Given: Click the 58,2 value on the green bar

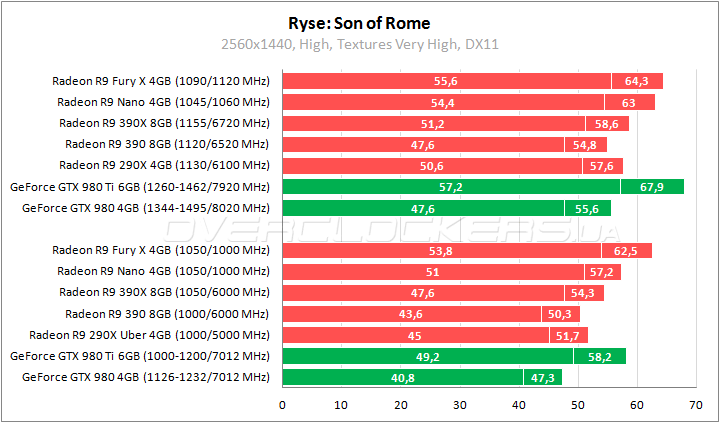Looking at the screenshot, I should click(x=599, y=356).
